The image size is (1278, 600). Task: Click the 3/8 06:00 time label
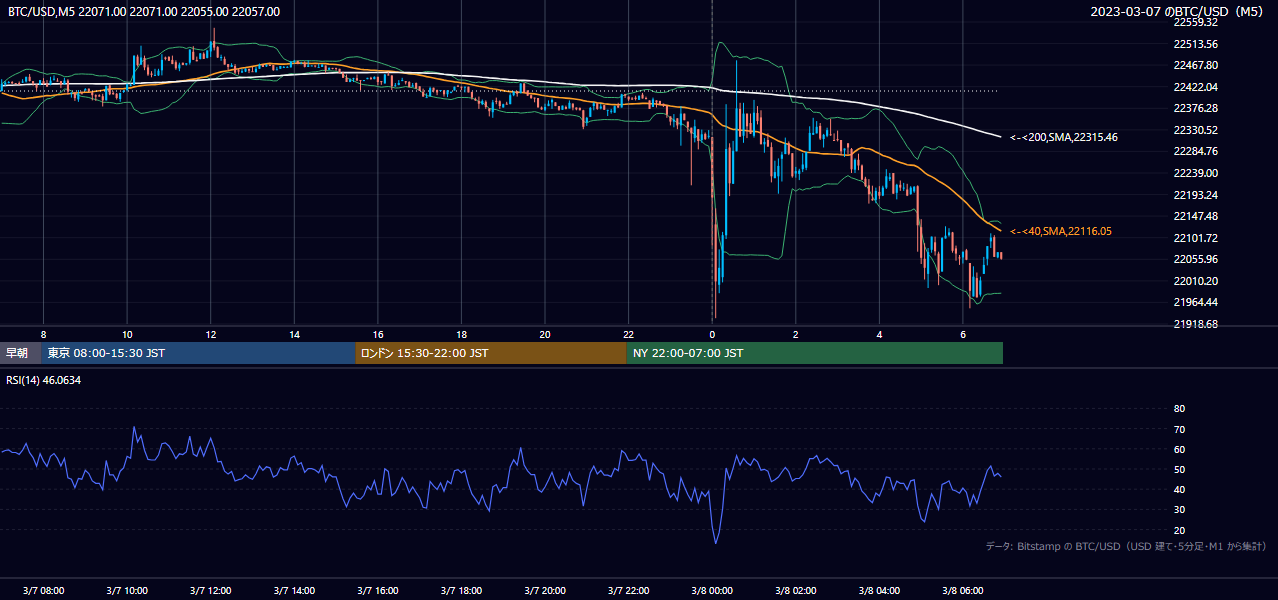[x=963, y=591]
